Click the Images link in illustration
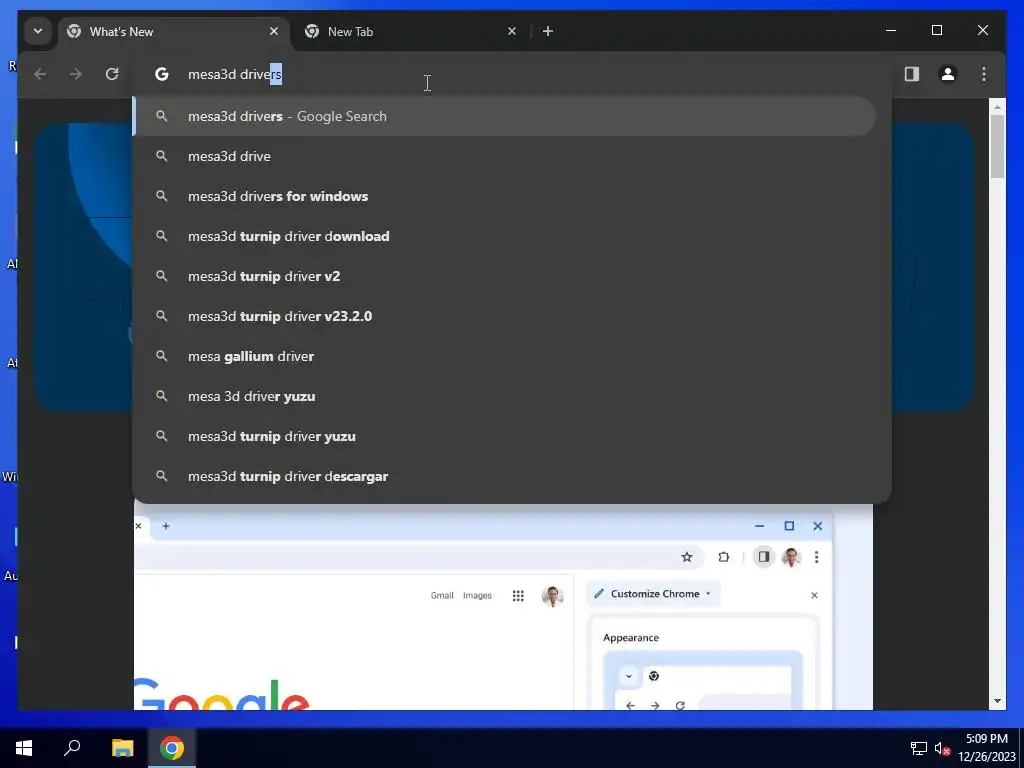The height and width of the screenshot is (768, 1024). pos(477,596)
